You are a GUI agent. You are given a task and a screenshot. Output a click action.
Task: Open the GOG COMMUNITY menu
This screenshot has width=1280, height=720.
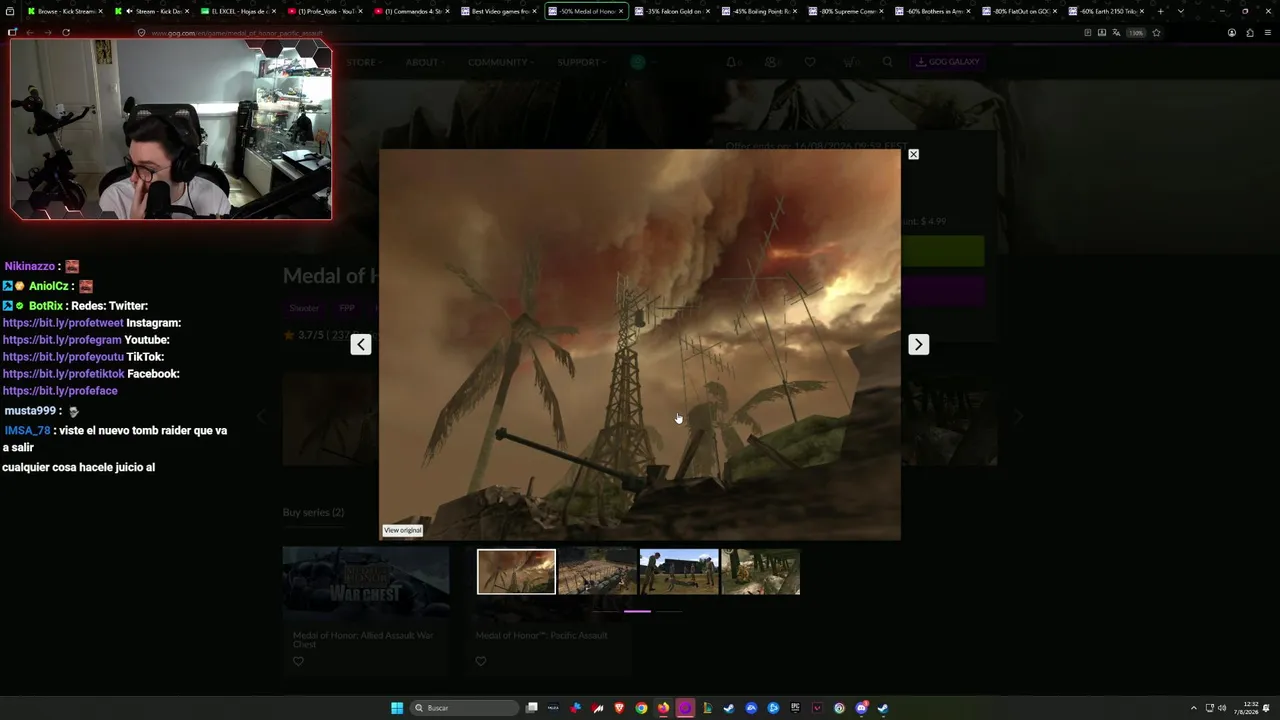tap(500, 62)
